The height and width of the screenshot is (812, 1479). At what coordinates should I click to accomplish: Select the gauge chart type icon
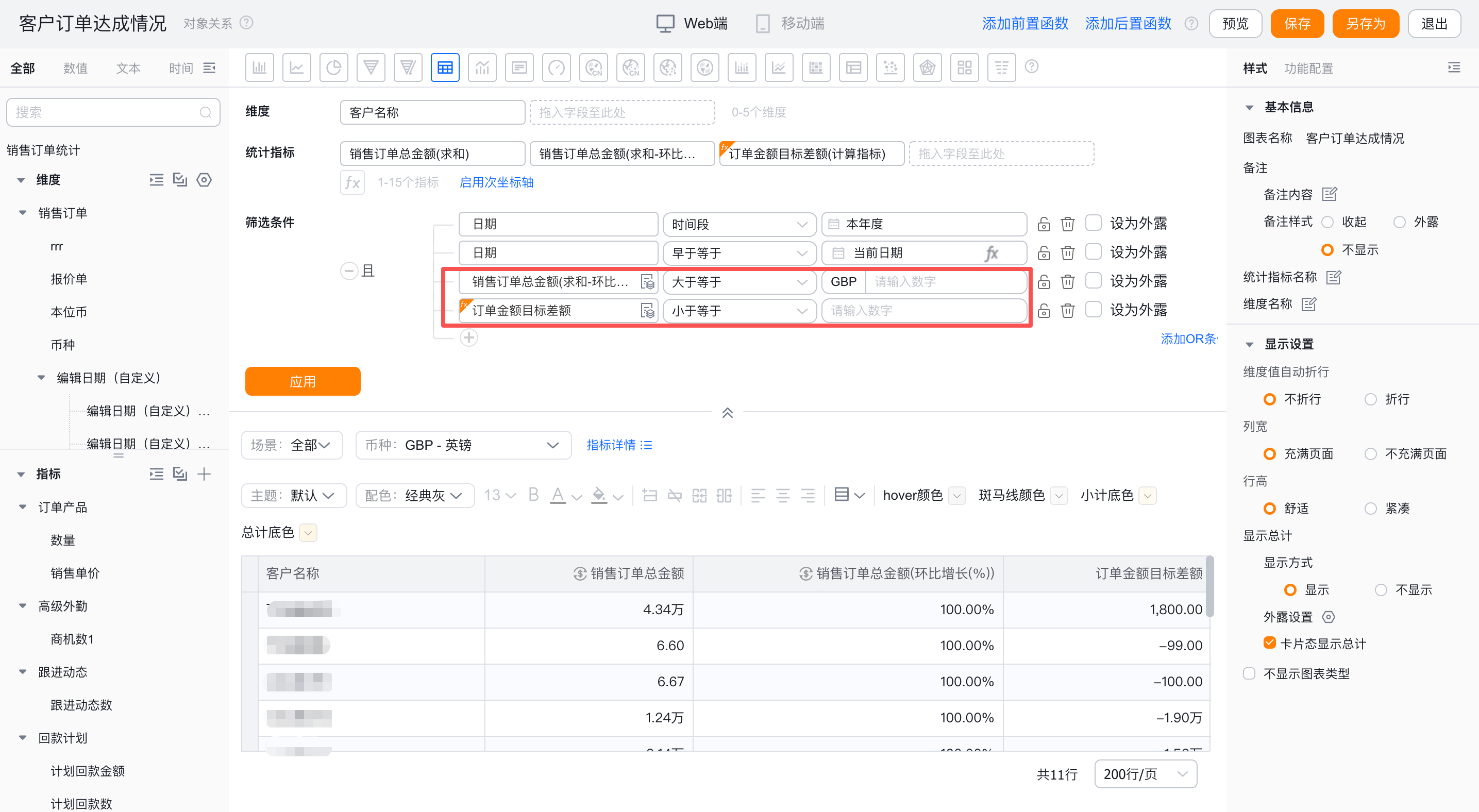(x=557, y=67)
